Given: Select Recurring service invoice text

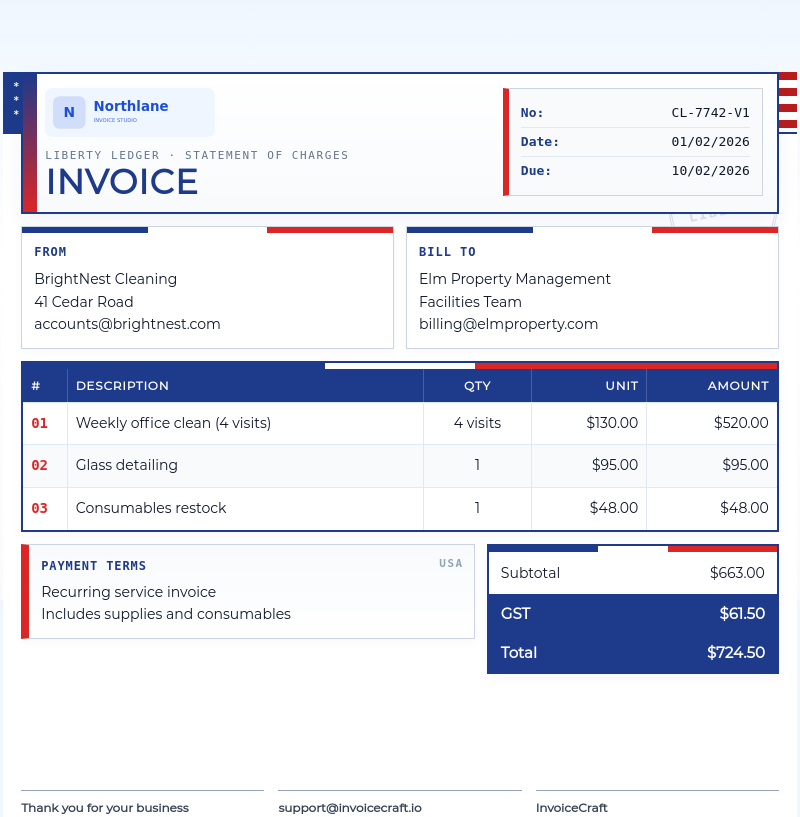Looking at the screenshot, I should pyautogui.click(x=129, y=592).
